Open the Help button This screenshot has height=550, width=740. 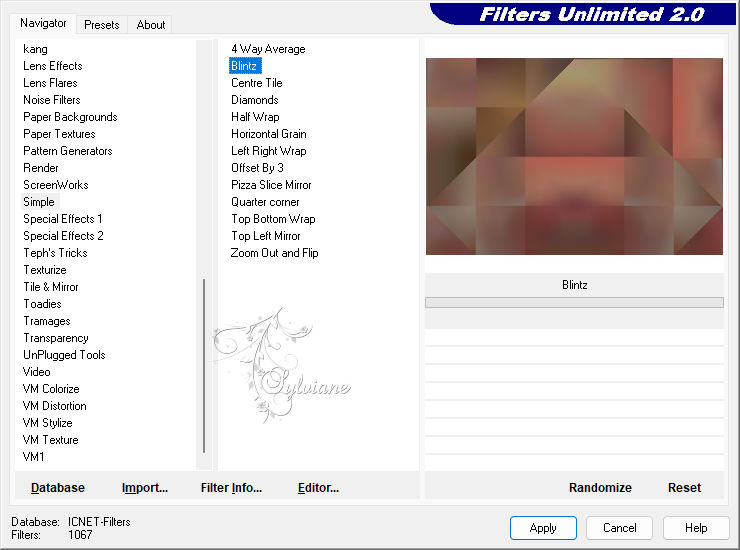pyautogui.click(x=696, y=527)
